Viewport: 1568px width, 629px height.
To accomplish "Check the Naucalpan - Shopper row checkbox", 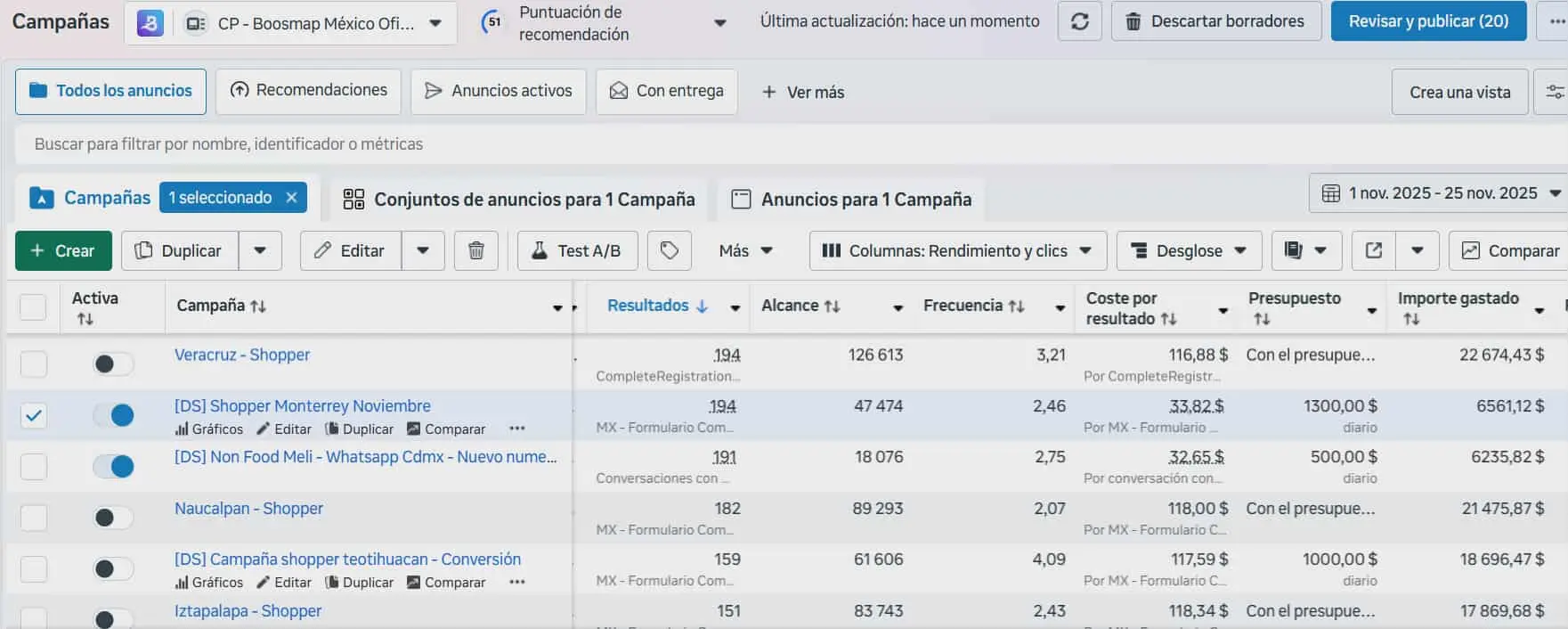I will pyautogui.click(x=34, y=518).
